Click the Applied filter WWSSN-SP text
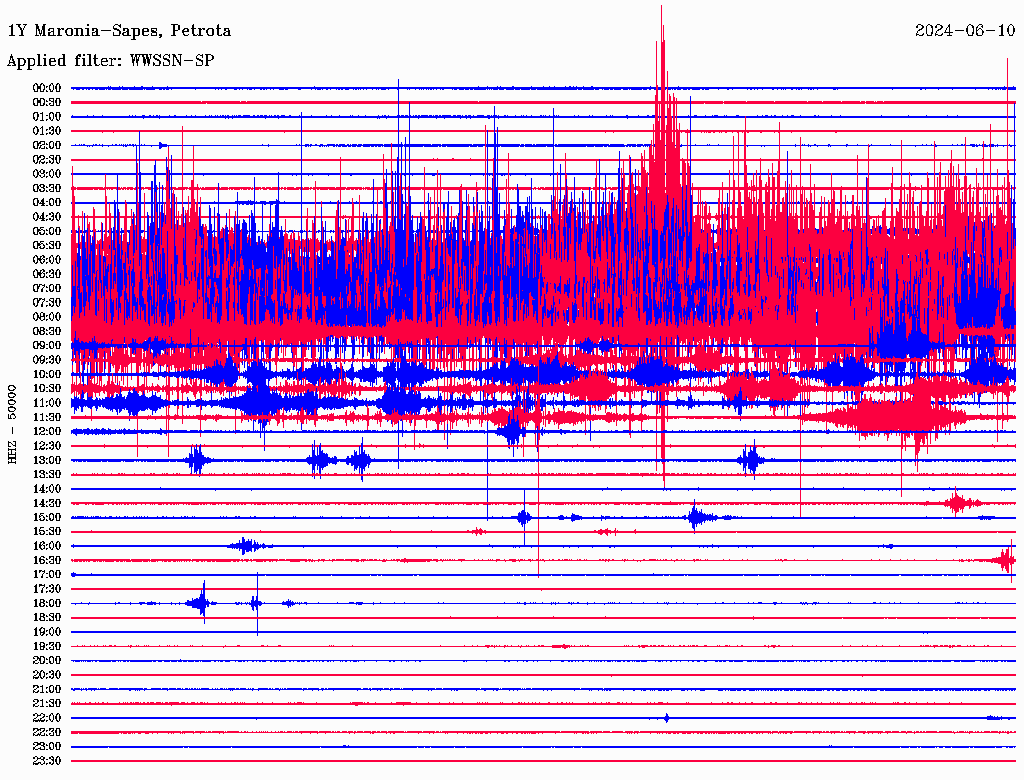This screenshot has width=1024, height=780. (x=110, y=61)
